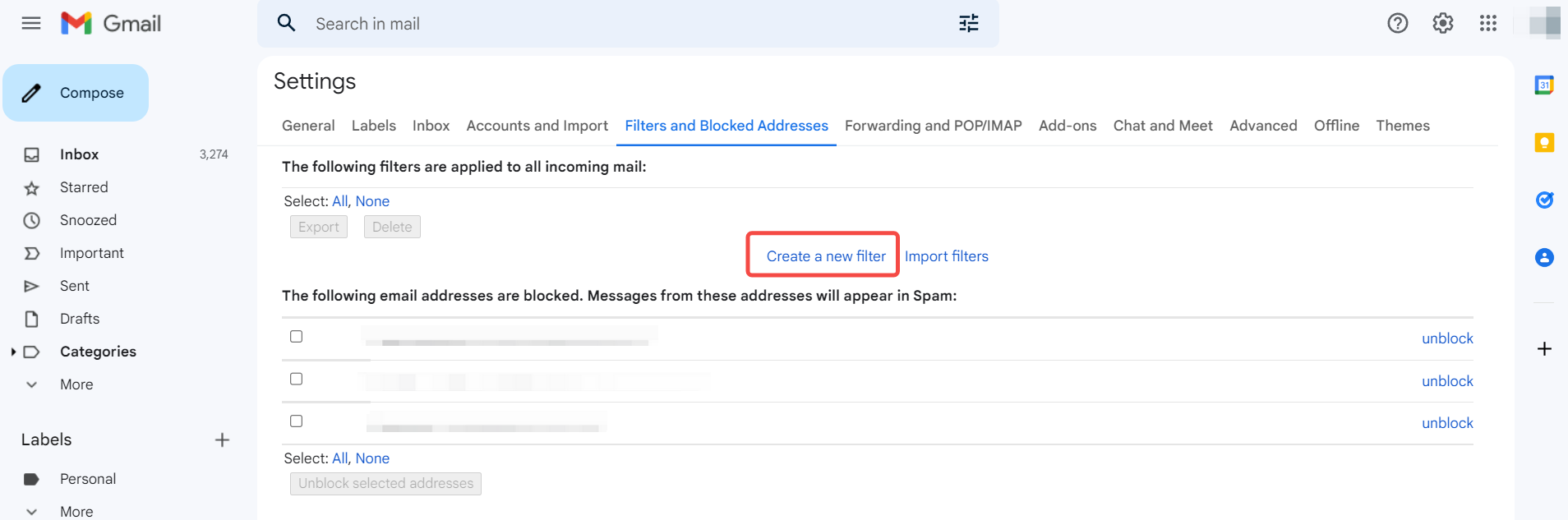This screenshot has width=1568, height=520.
Task: Check the first blocked address checkbox
Action: tap(297, 337)
